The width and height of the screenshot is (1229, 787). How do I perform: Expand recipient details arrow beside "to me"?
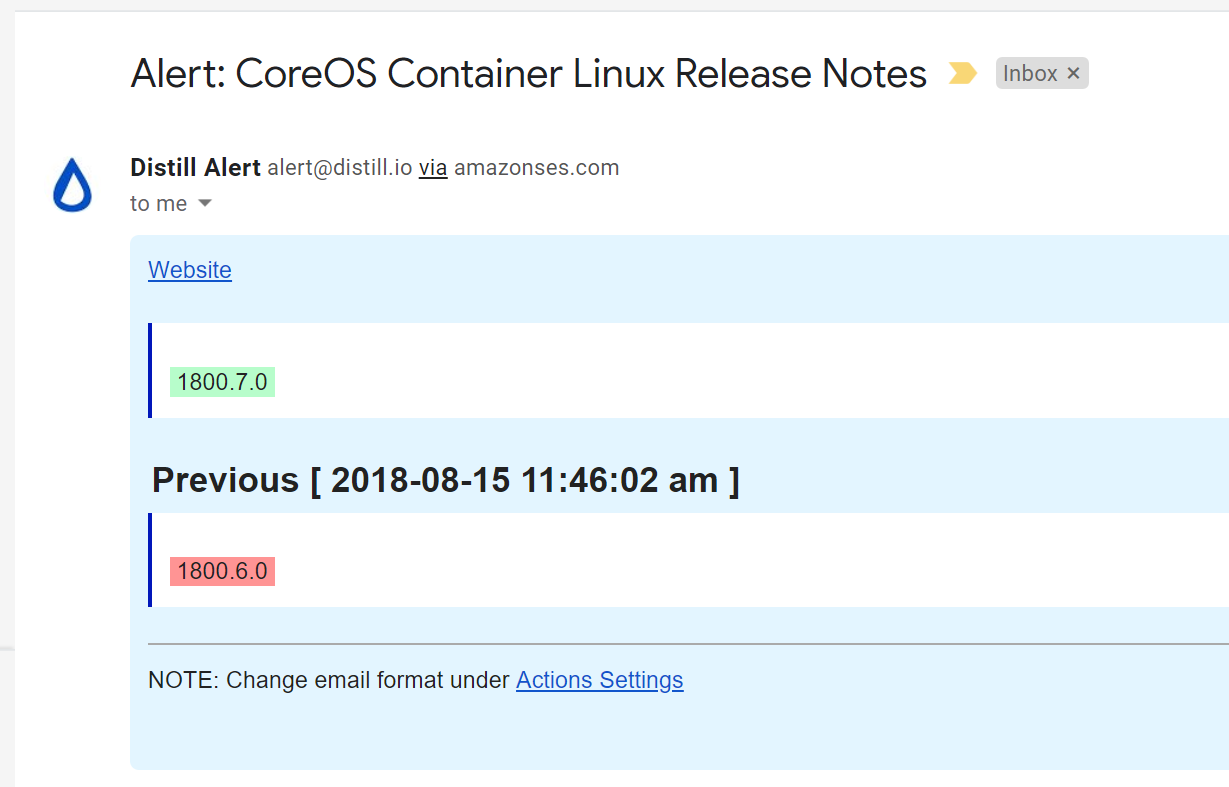205,204
